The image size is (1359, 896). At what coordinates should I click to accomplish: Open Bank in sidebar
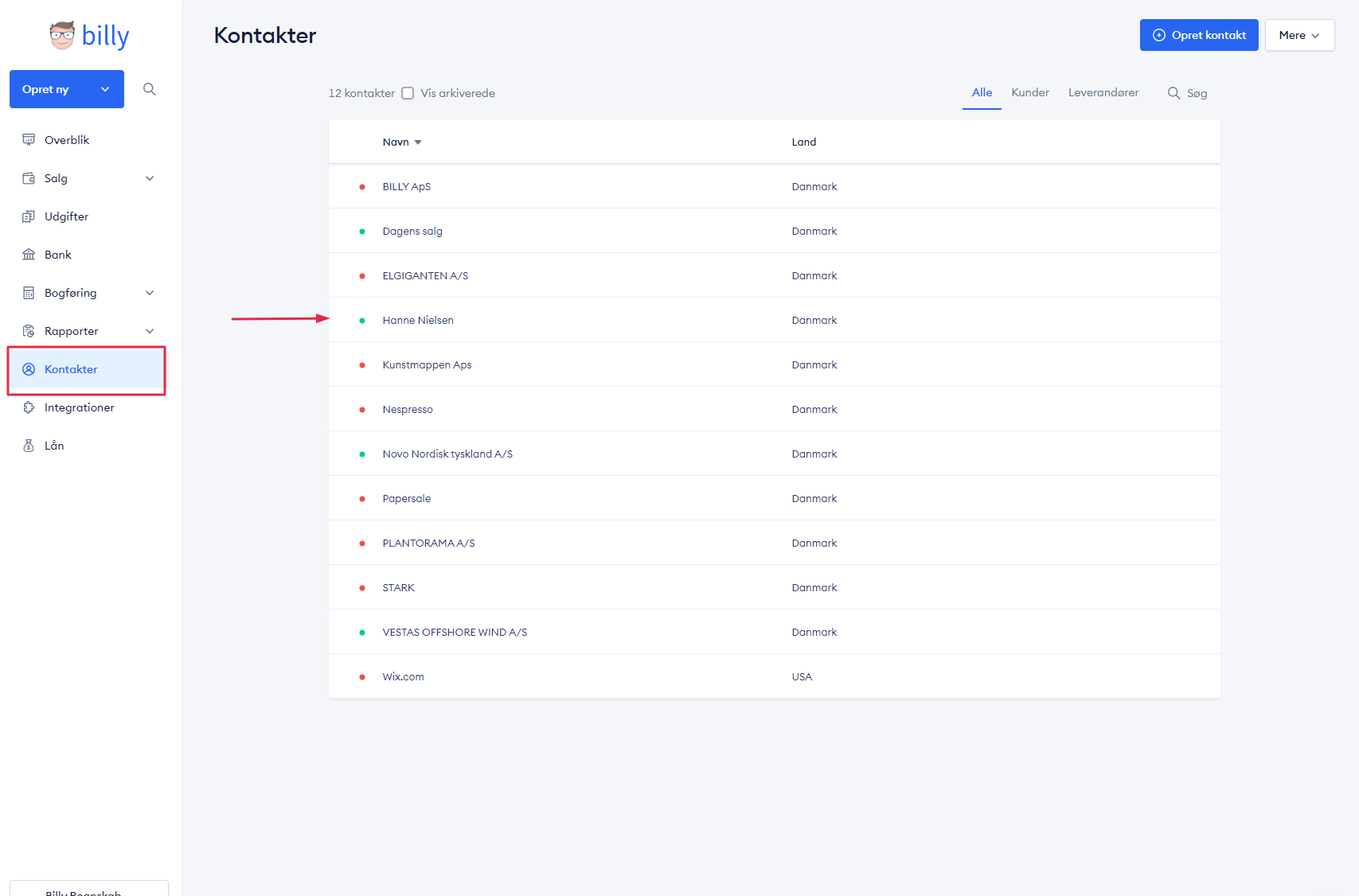click(x=58, y=255)
